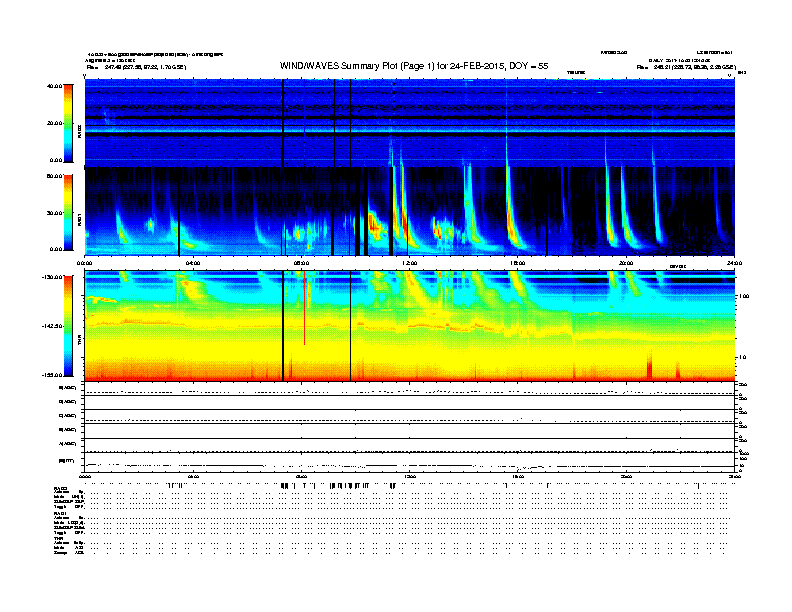Click the RAD1 axis label beside second spectrogram
This screenshot has width=792, height=612.
click(79, 219)
